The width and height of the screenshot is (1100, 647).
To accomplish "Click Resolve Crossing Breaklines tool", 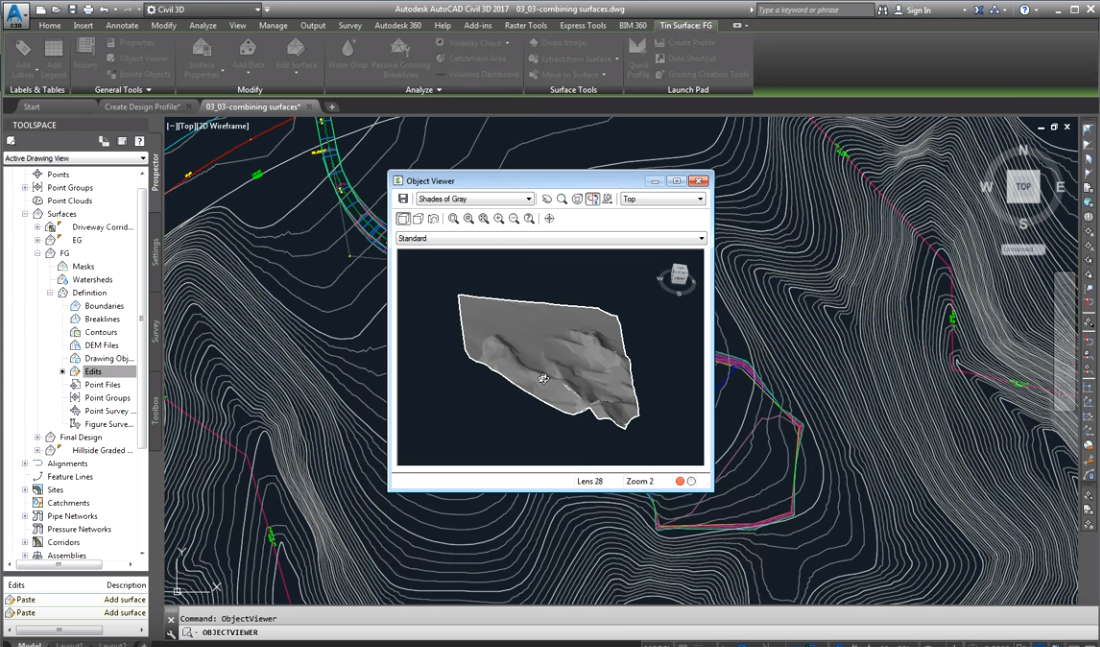I will tap(400, 58).
